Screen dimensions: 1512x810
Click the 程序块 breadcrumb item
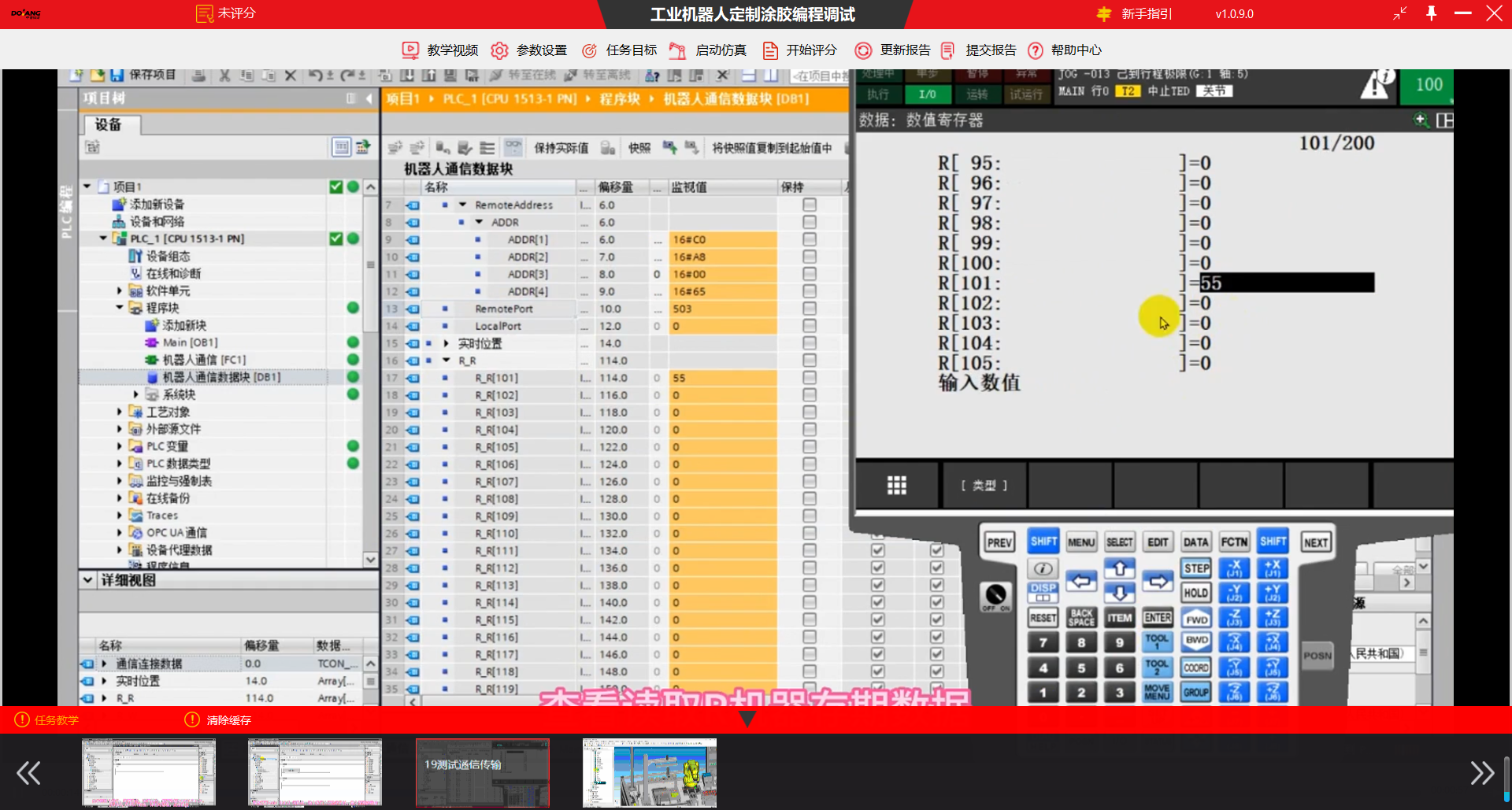(x=620, y=99)
